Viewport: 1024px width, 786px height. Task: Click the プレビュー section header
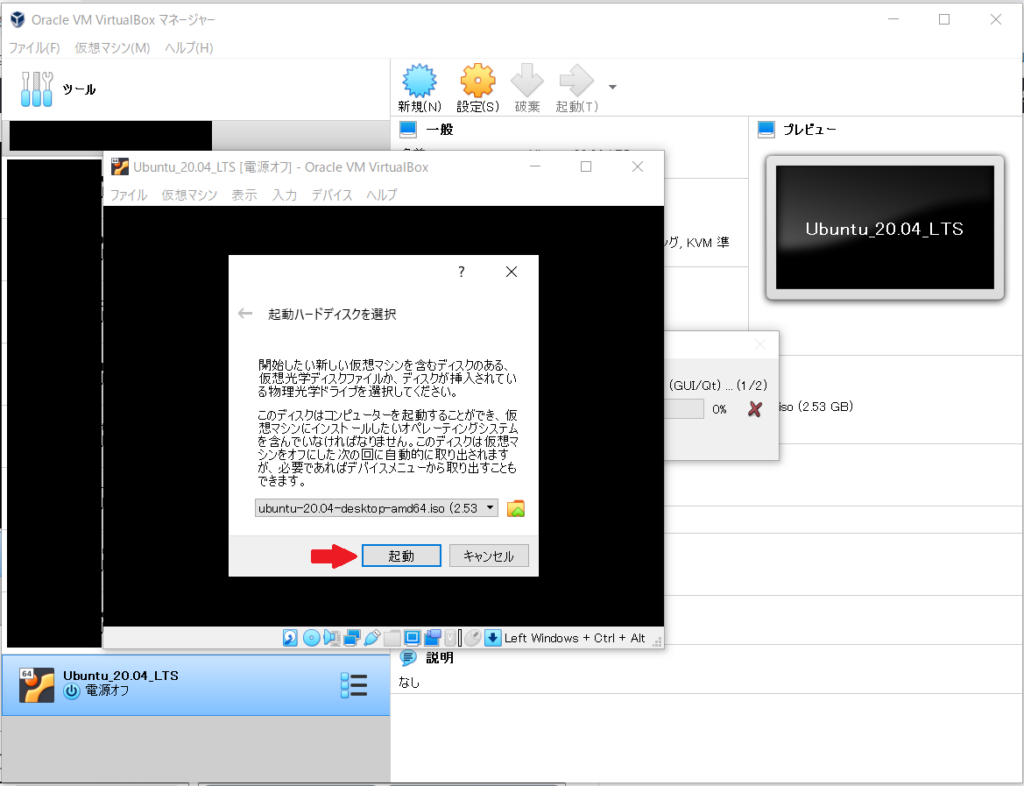click(x=809, y=129)
